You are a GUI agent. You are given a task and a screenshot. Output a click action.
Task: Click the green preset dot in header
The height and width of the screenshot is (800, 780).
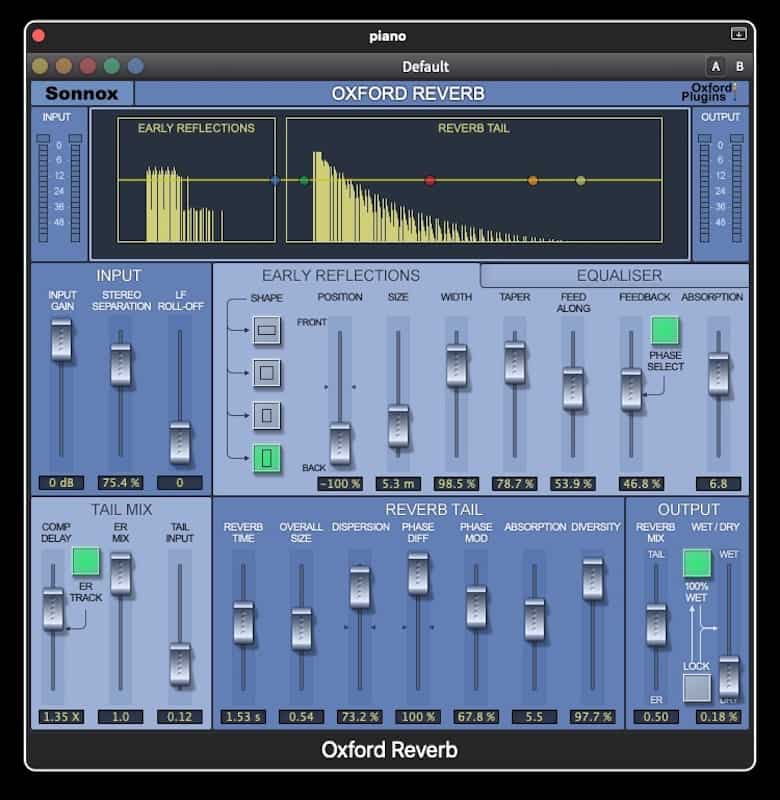tap(112, 66)
